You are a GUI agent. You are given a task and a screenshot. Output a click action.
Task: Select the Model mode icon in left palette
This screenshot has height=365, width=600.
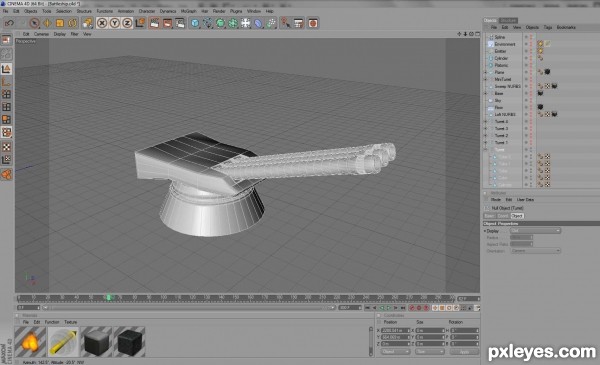pyautogui.click(x=7, y=69)
